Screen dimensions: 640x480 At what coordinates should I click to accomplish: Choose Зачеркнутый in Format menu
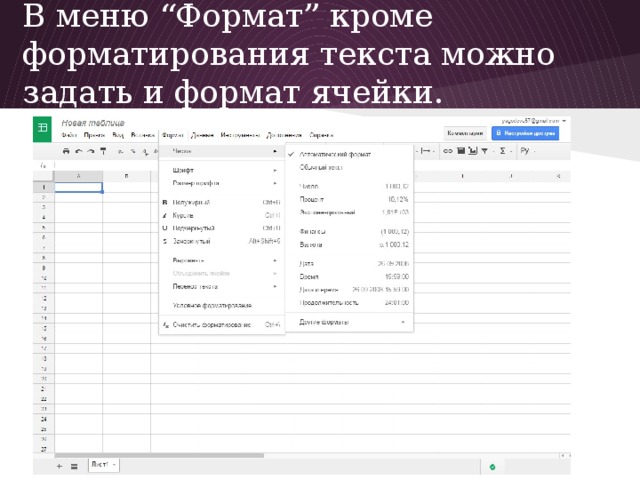(222, 241)
